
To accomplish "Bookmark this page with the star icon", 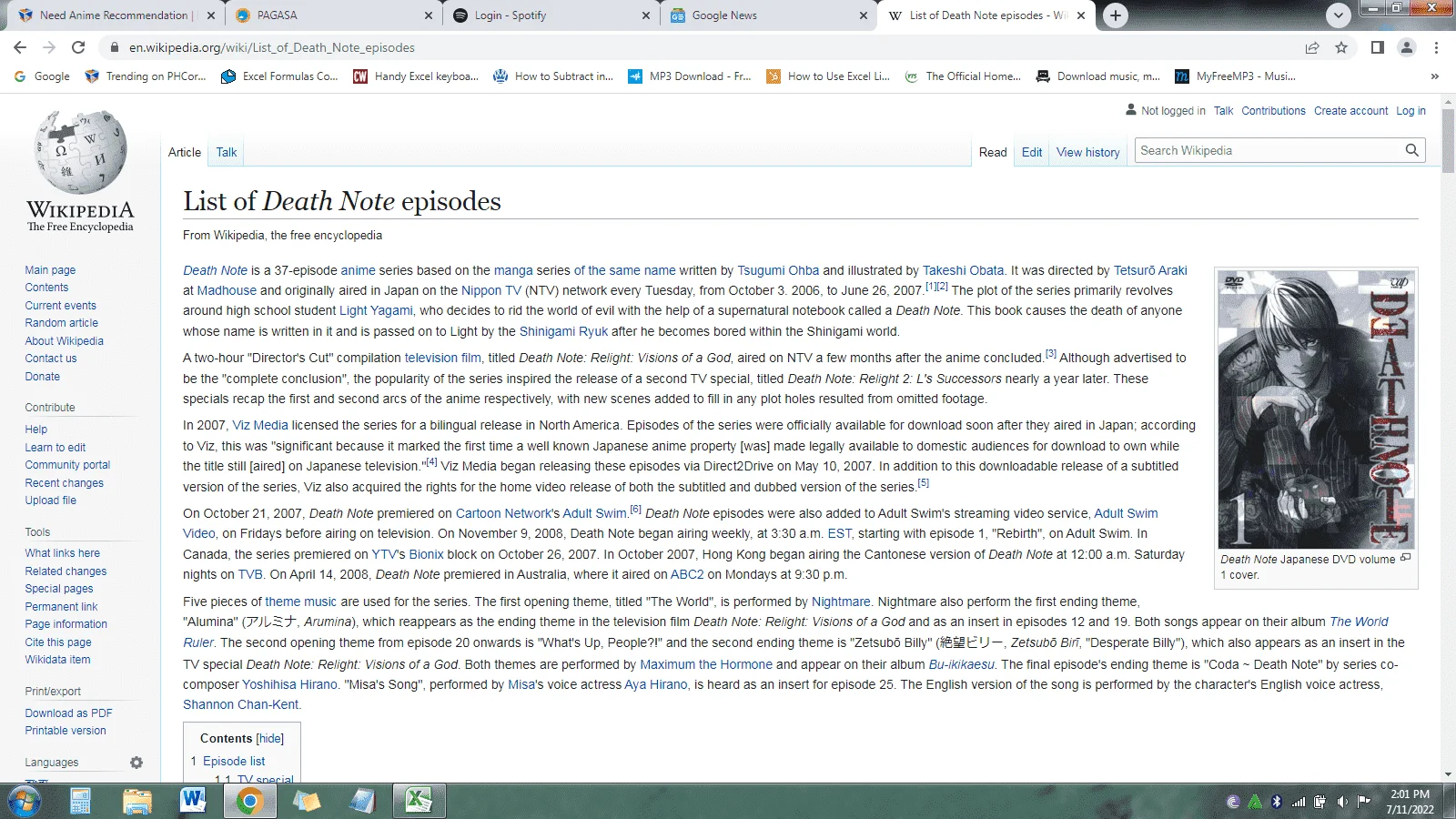I will tap(1341, 47).
